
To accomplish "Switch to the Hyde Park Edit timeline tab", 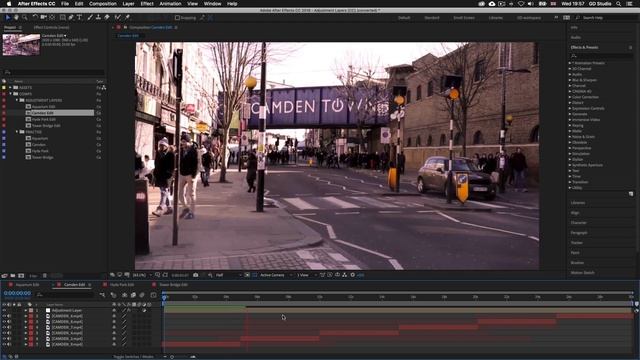I will tap(122, 284).
